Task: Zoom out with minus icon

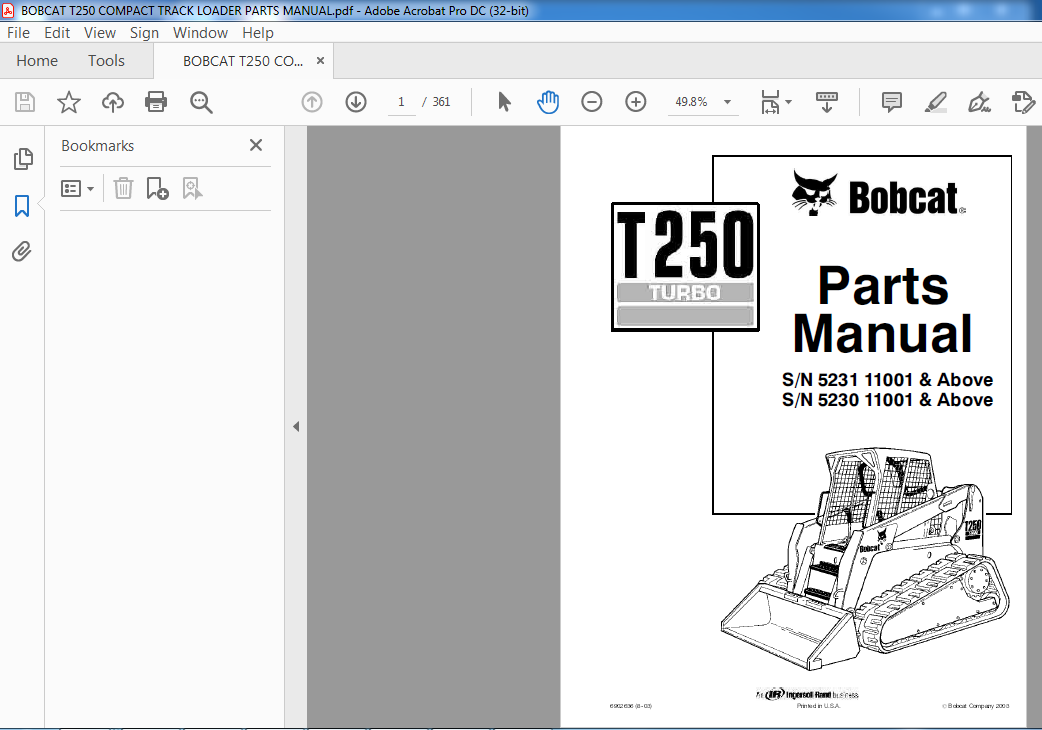Action: 591,102
